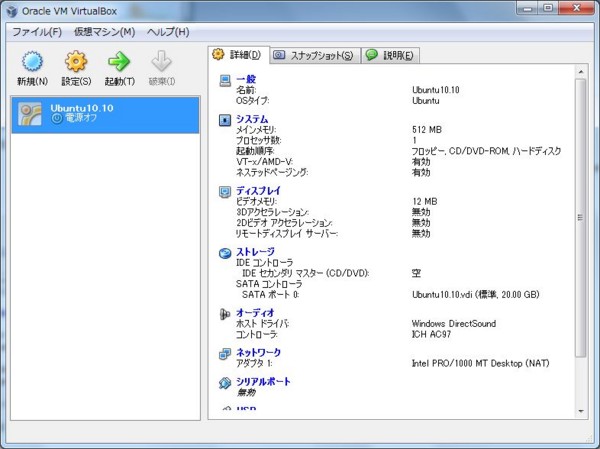Open the システム section heading link
Image resolution: width=600 pixels, height=449 pixels.
click(x=252, y=119)
